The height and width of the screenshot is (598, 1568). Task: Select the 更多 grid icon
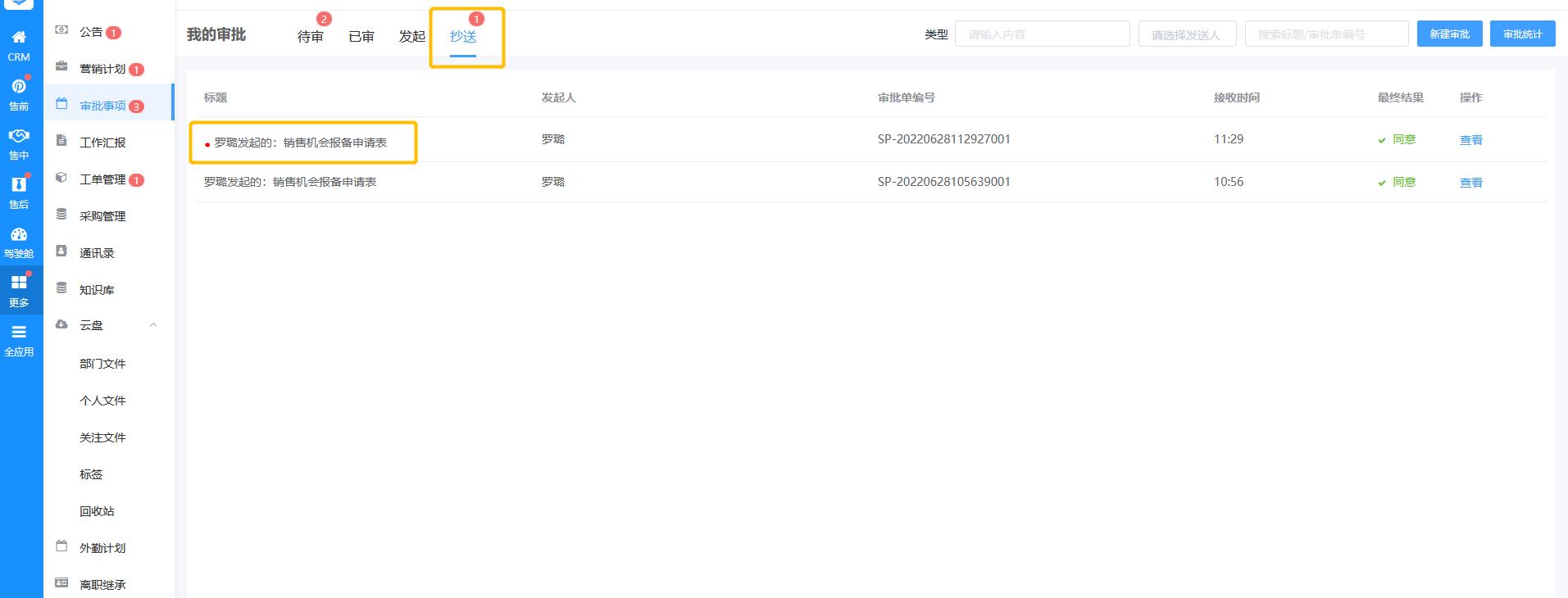click(18, 283)
